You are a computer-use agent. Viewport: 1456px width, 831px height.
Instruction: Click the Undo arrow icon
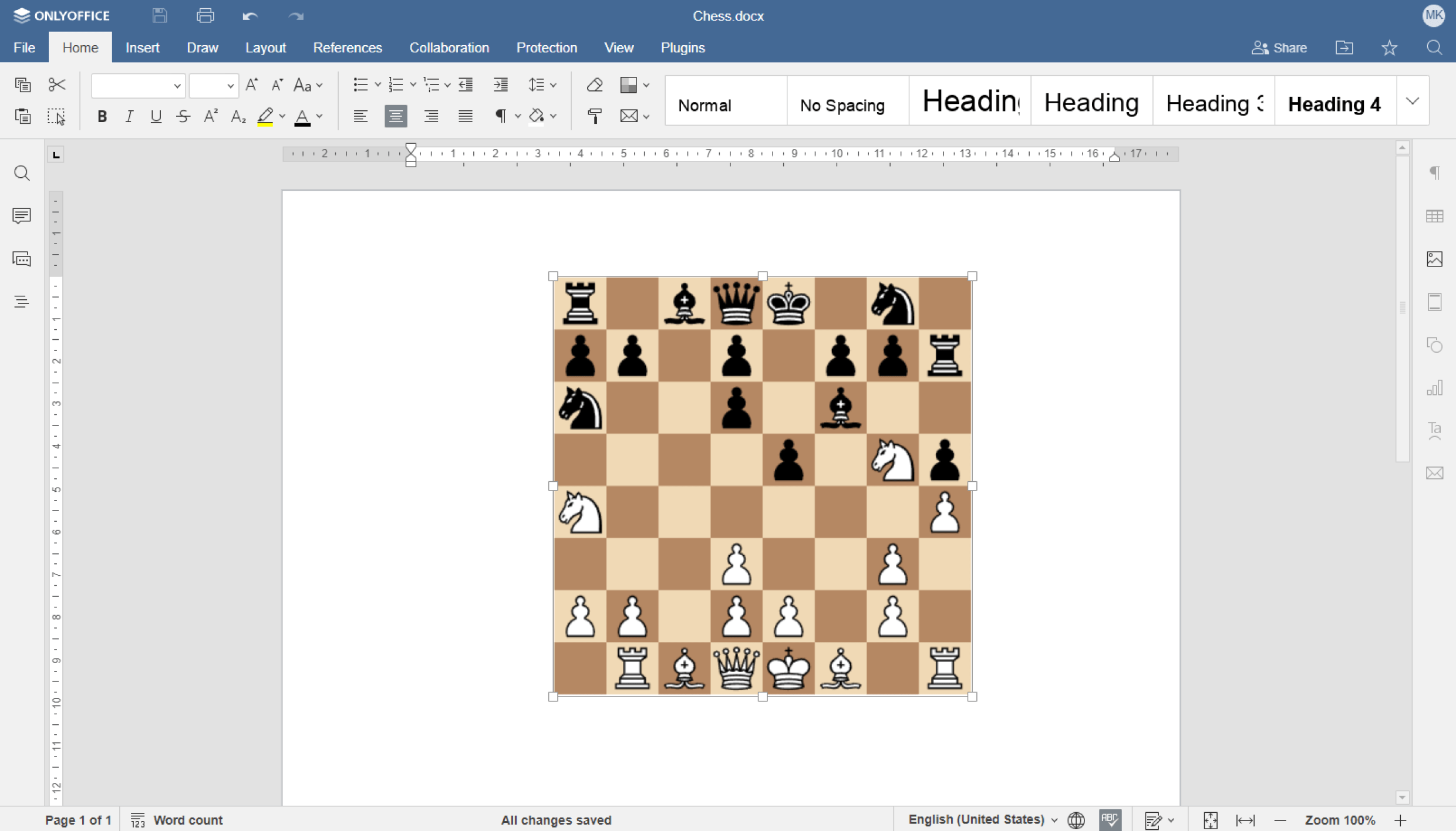coord(250,16)
